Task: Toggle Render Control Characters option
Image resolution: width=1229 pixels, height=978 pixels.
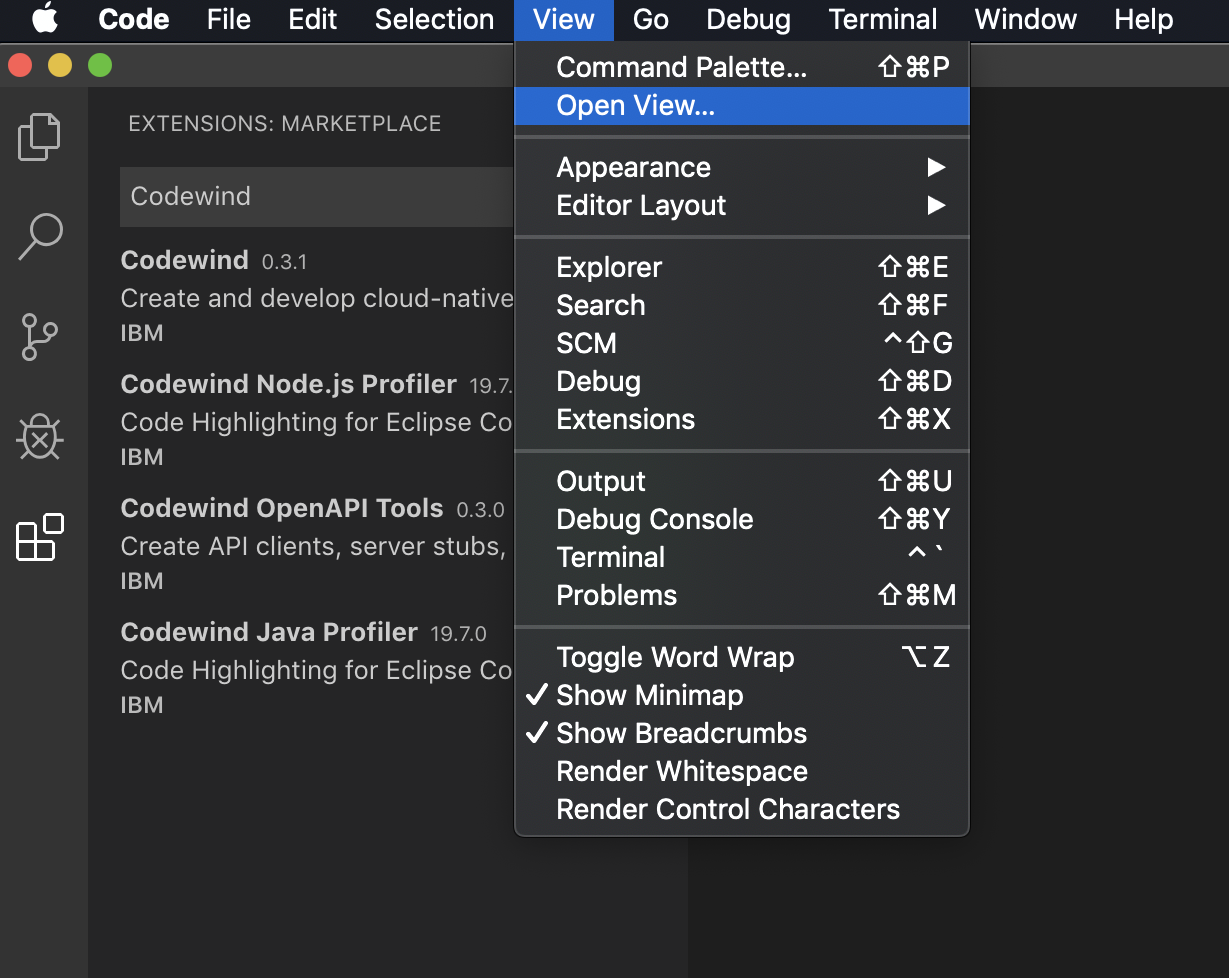Action: point(741,809)
